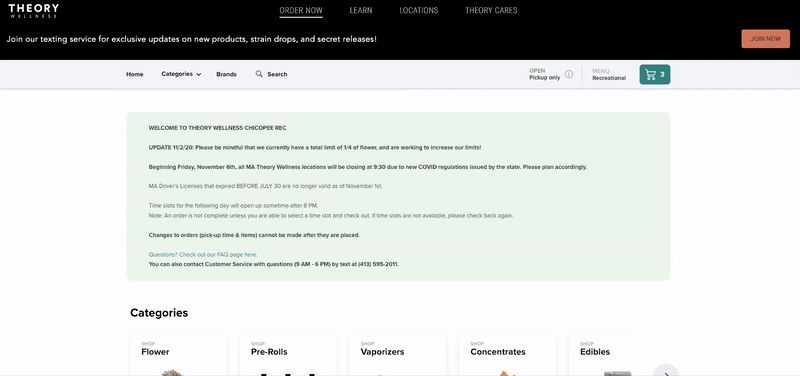This screenshot has height=376, width=800.
Task: Click the UPDATE 11/2/20 flower limit notice
Action: [315, 147]
